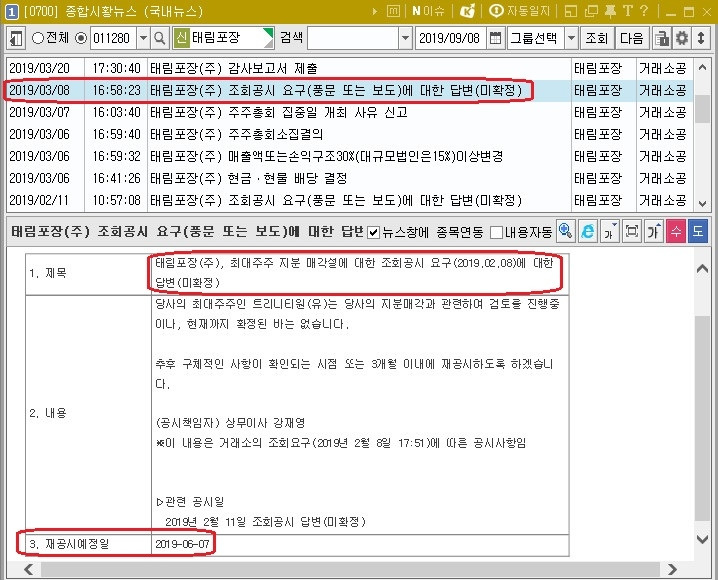Click the horizontal scrollbar thumb at bottom
Viewport: 718px width, 580px height.
coord(350,569)
